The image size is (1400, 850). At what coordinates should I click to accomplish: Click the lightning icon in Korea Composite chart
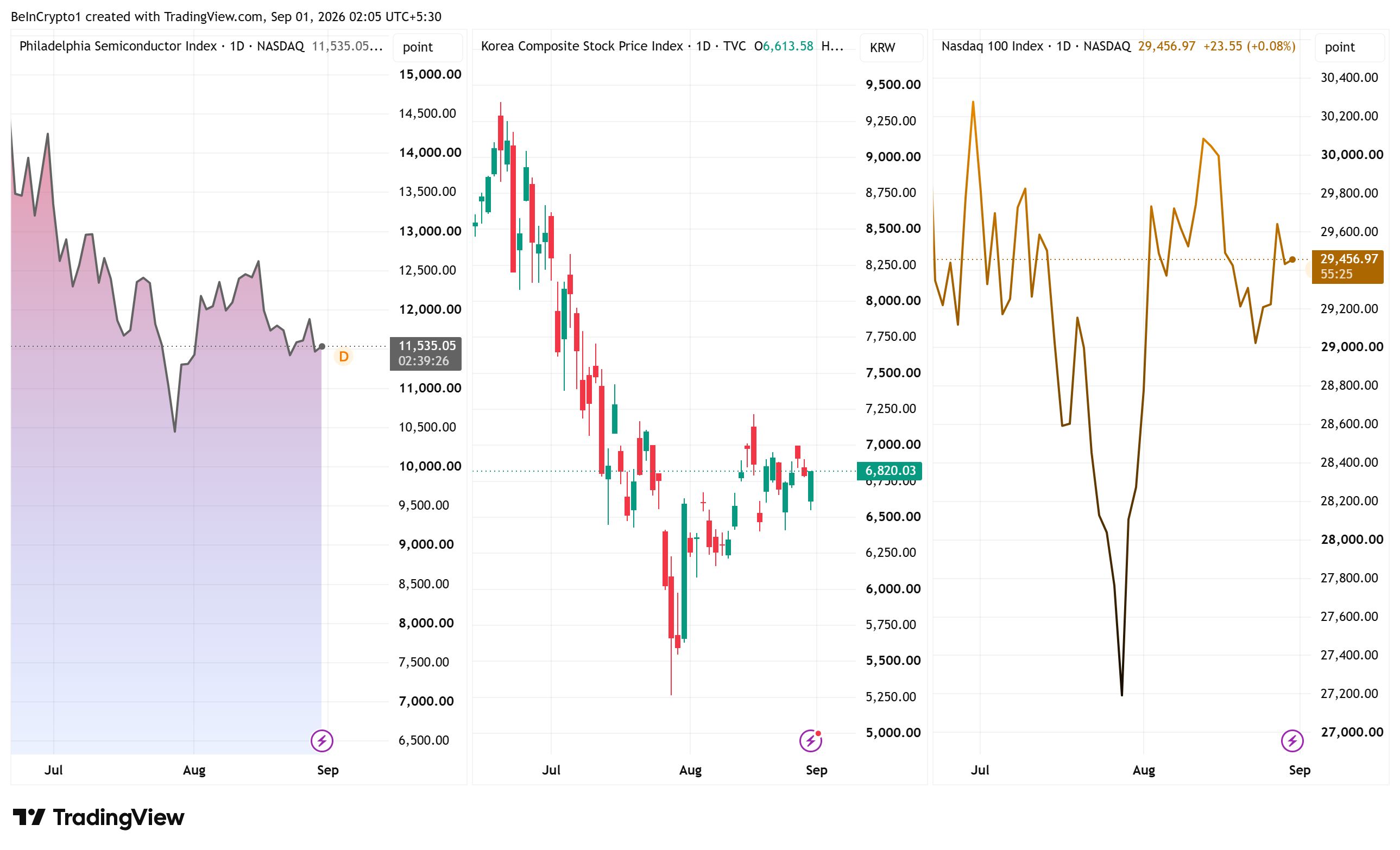click(810, 740)
